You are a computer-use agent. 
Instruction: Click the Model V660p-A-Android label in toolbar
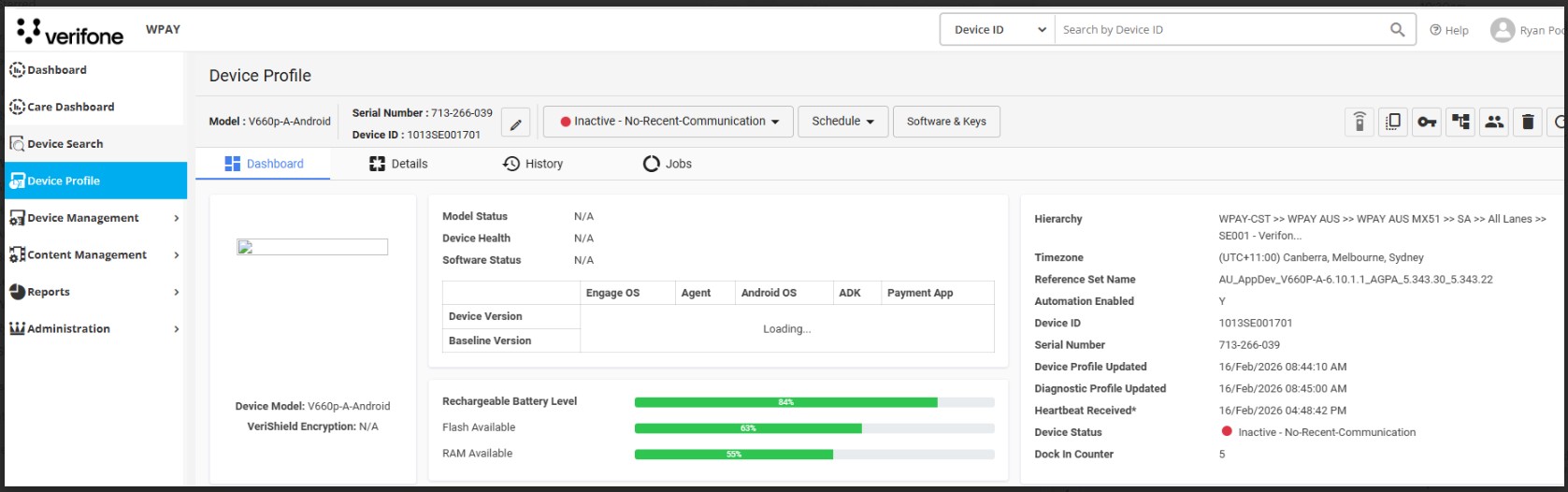point(269,122)
